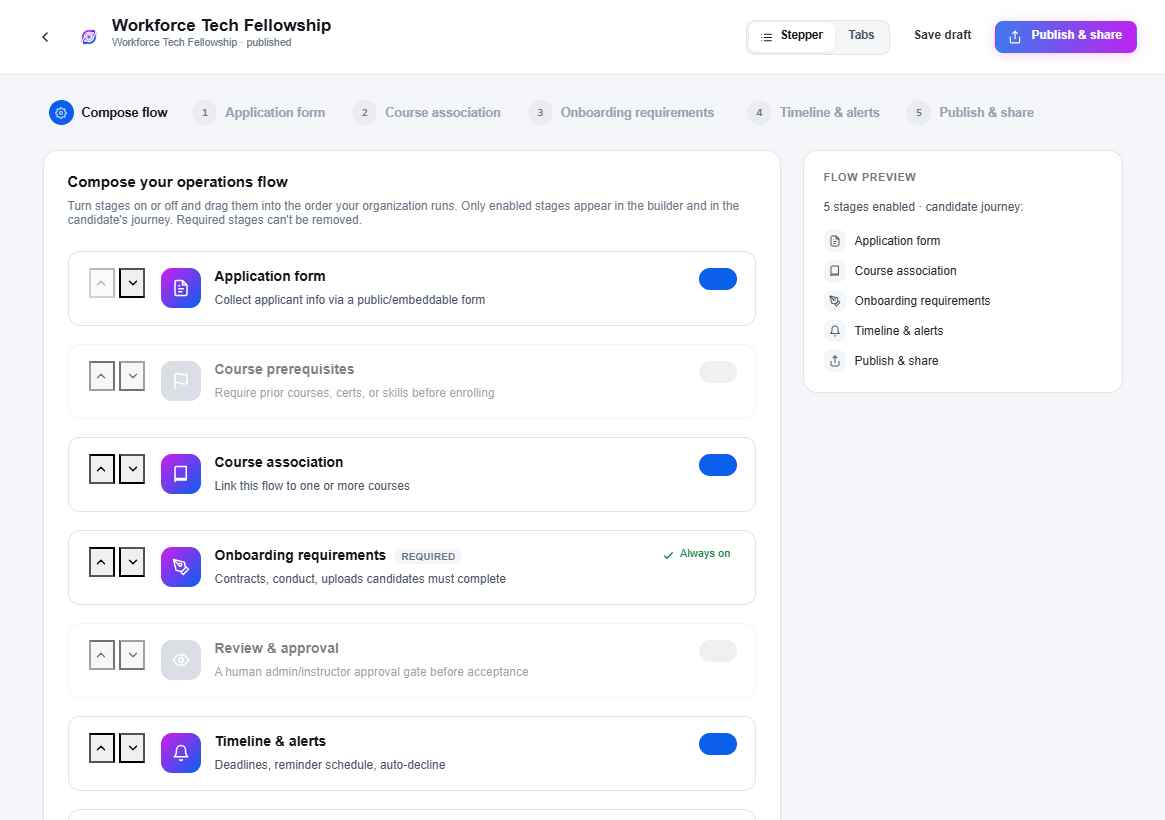
Task: Click 'Compose your operations flow' heading
Action: pyautogui.click(x=178, y=183)
